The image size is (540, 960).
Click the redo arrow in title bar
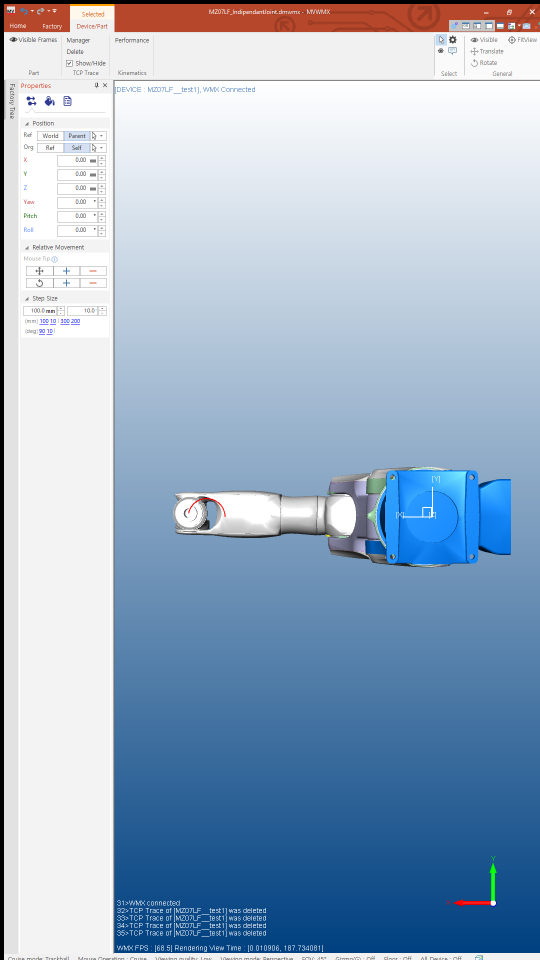coord(40,11)
